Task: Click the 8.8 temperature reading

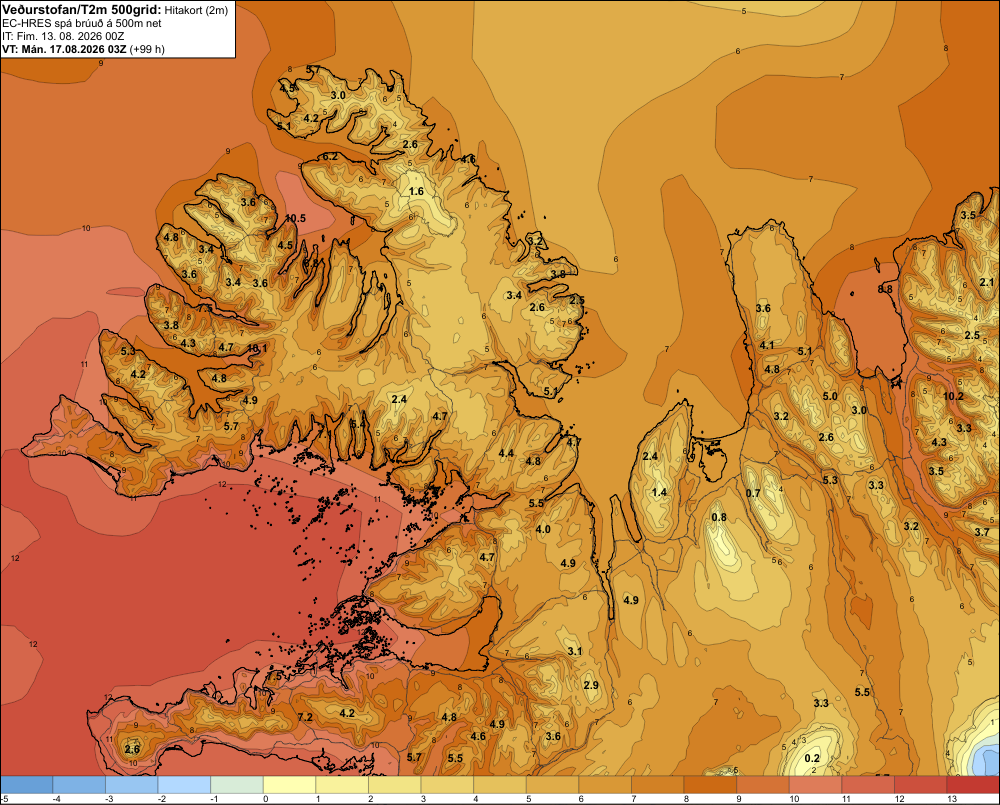Action: click(885, 289)
